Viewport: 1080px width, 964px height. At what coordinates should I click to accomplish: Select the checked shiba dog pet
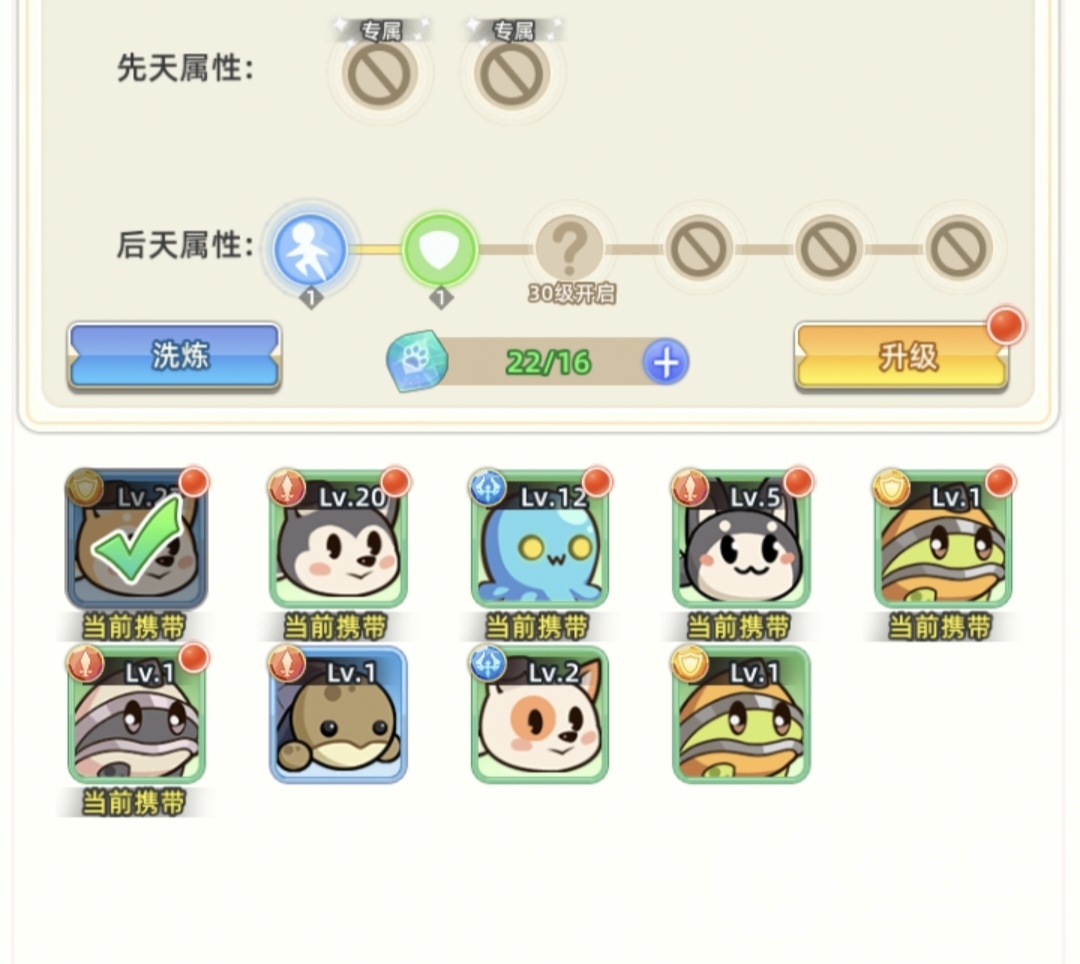tap(136, 539)
